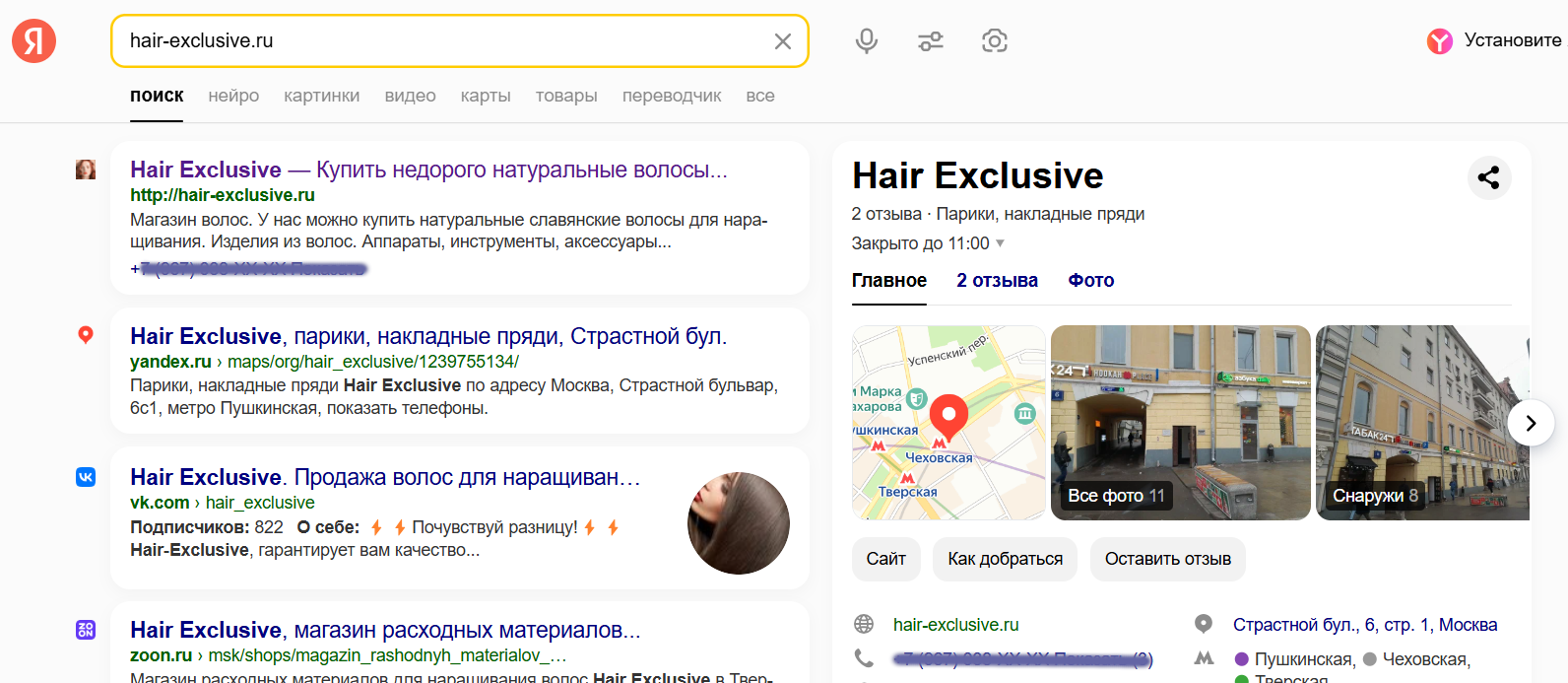Viewport: 1568px width, 683px height.
Task: Expand opening hours next to Закрыто до 11:00
Action: (x=1001, y=243)
